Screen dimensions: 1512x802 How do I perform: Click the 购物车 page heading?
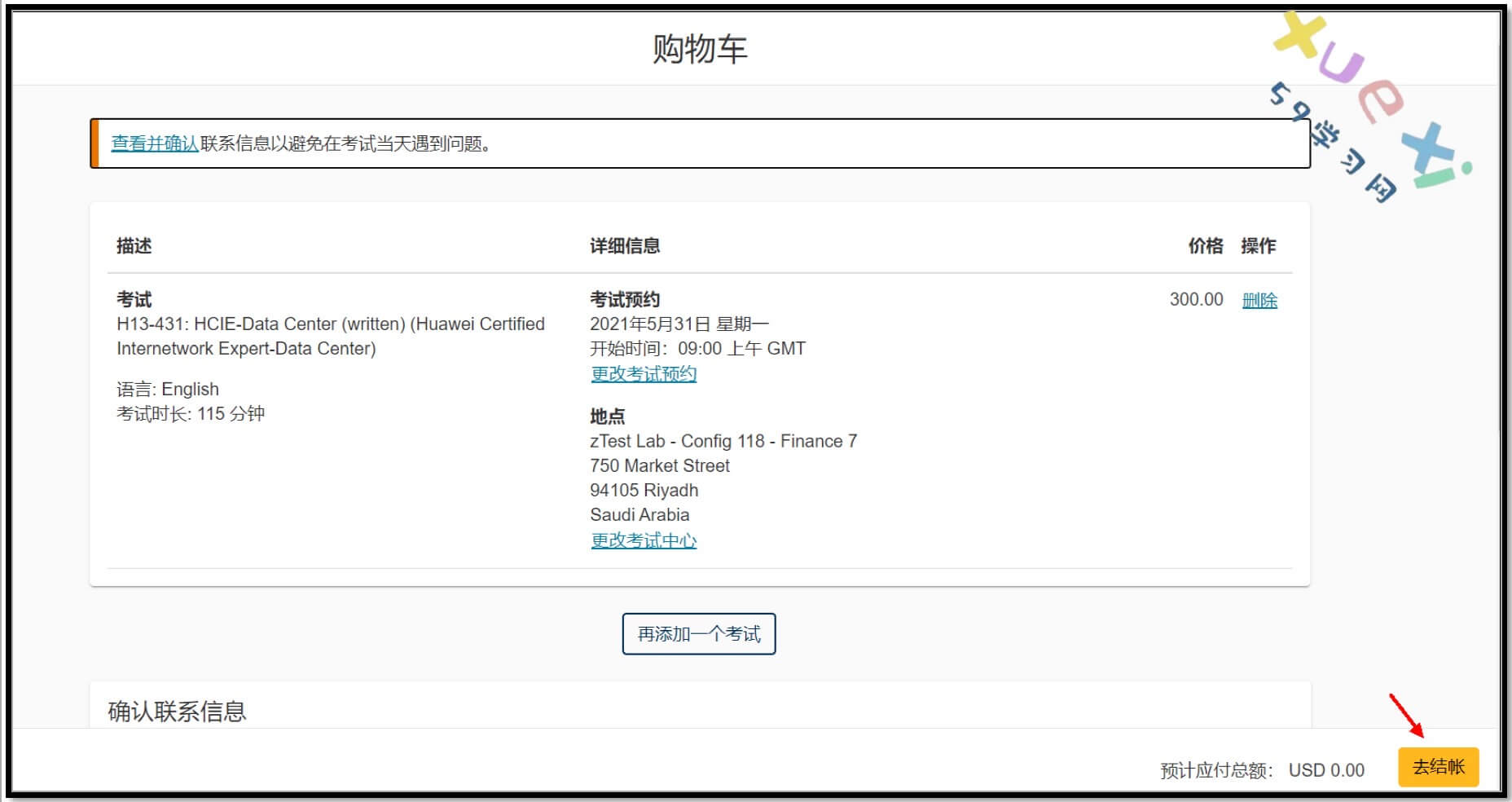click(x=699, y=49)
